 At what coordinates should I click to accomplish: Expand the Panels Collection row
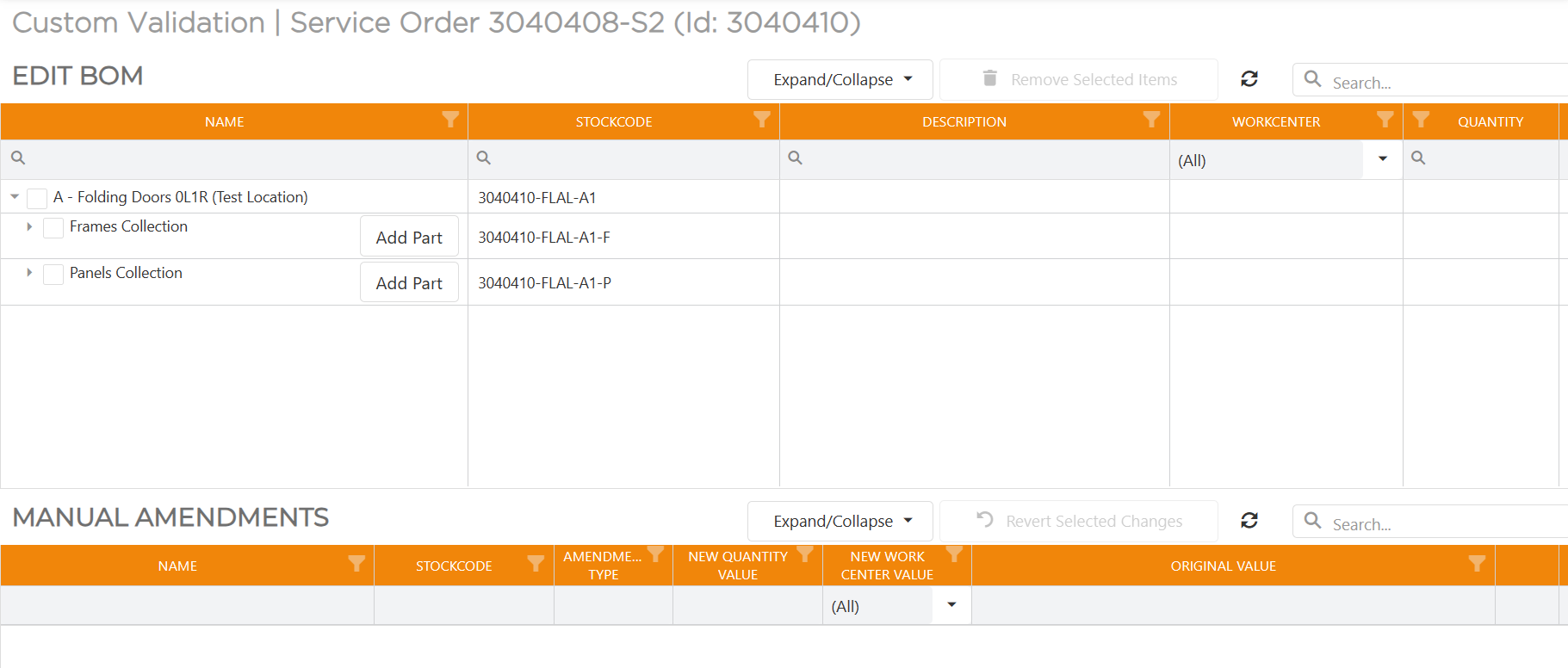pyautogui.click(x=29, y=273)
